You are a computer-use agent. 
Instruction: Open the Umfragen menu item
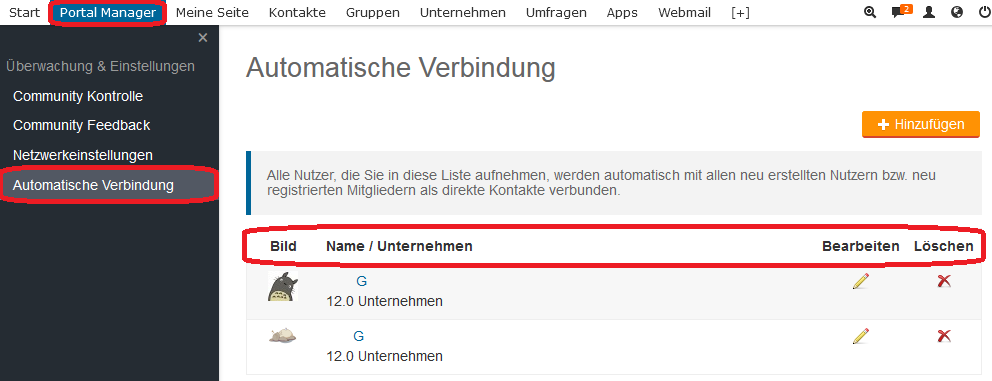pyautogui.click(x=556, y=13)
